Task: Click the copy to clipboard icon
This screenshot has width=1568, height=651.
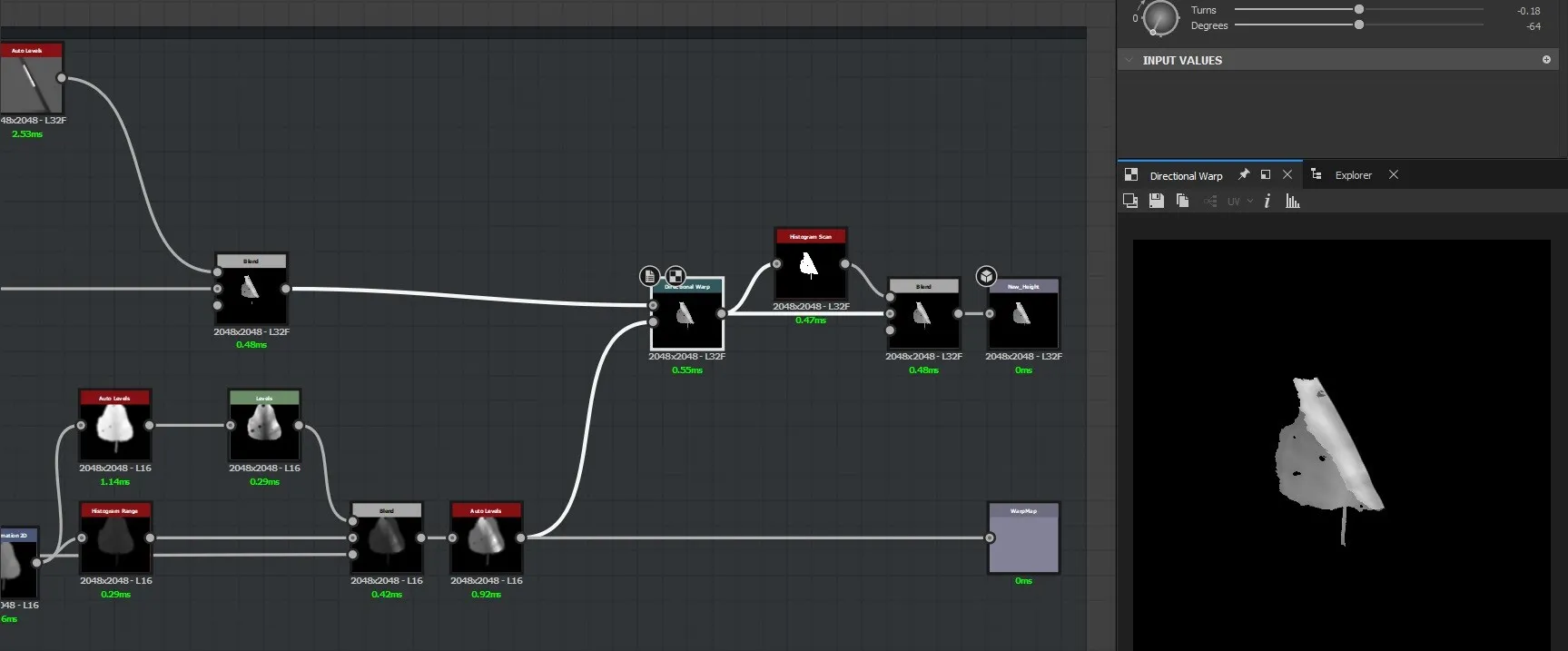Action: pos(1182,202)
